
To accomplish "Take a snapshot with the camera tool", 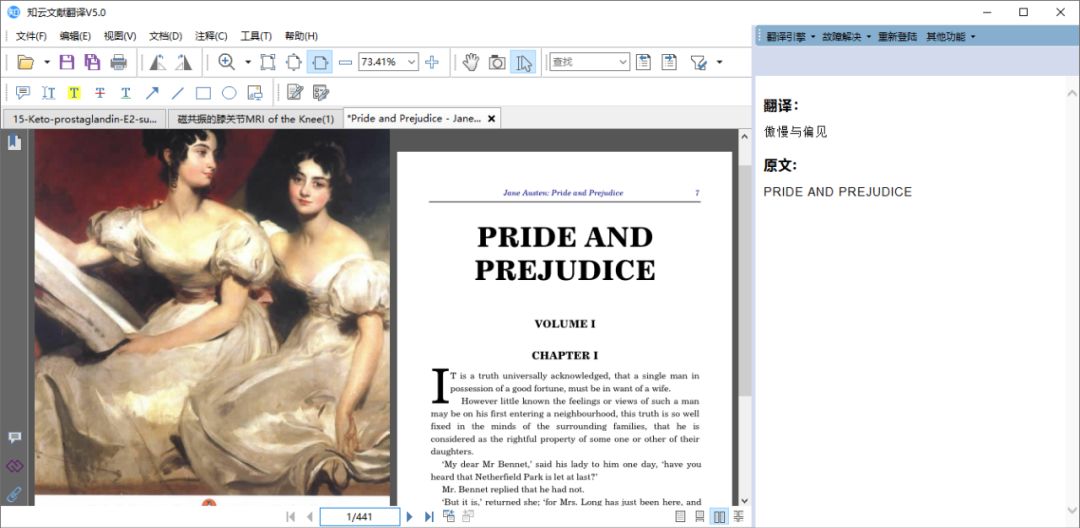I will tap(497, 63).
